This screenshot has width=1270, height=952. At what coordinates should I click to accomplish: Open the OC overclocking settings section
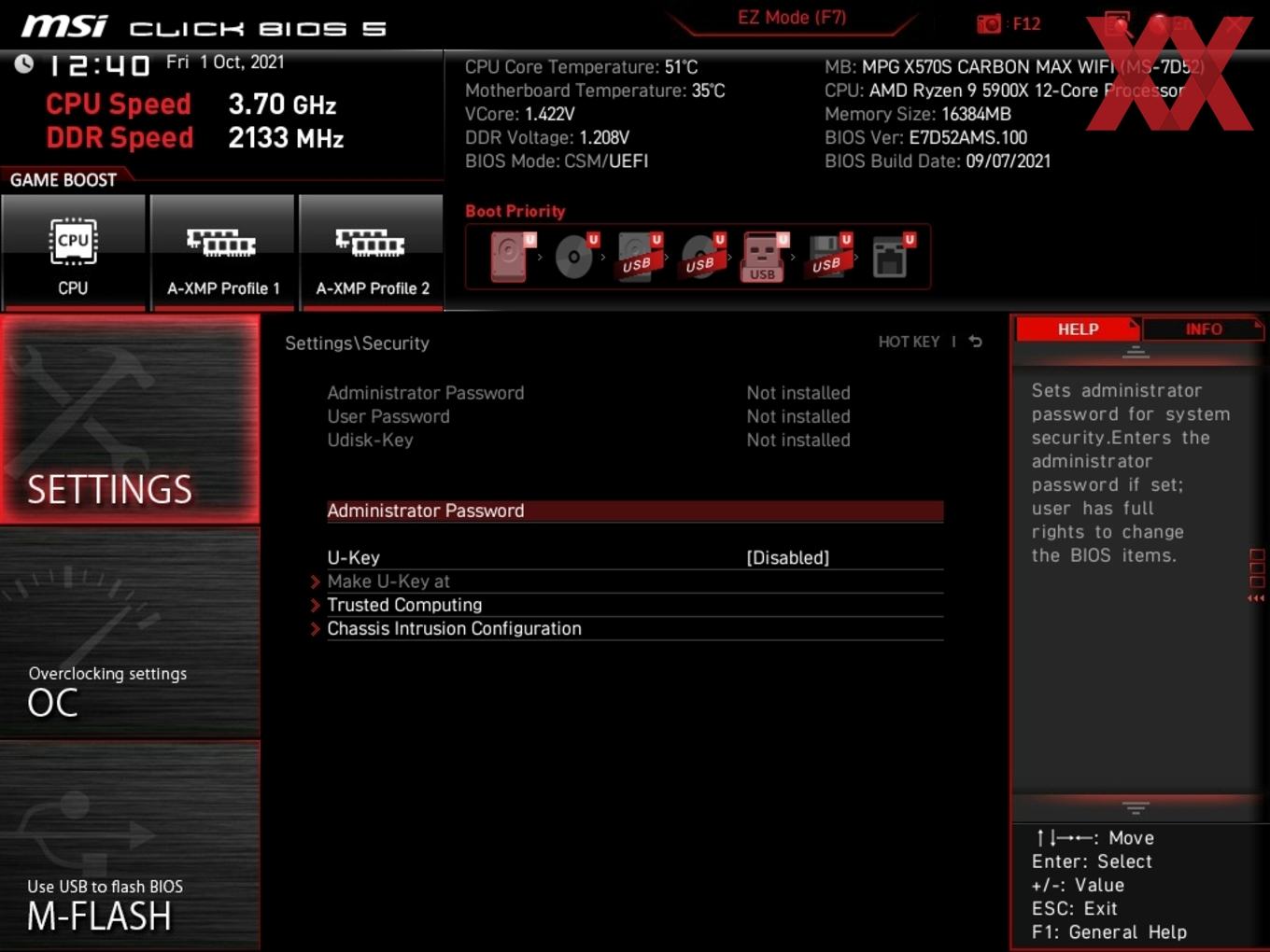tap(130, 634)
